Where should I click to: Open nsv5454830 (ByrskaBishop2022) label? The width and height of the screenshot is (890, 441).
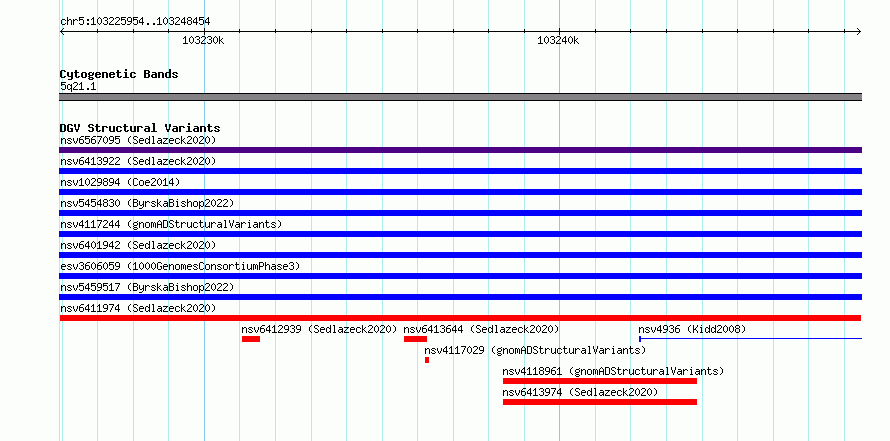click(x=147, y=203)
